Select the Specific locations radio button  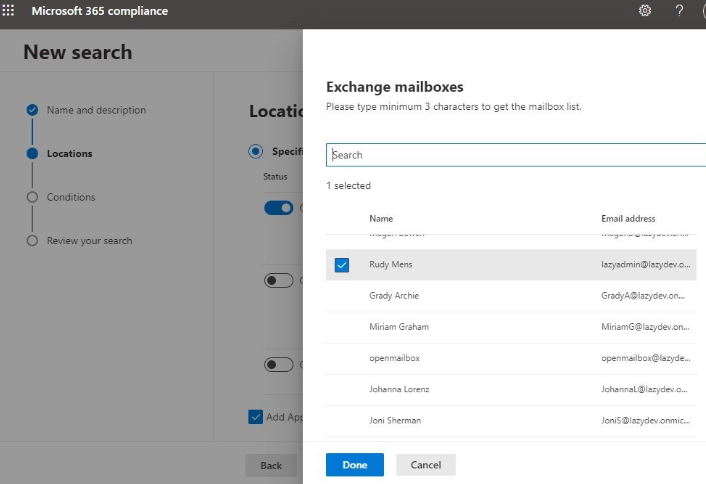point(255,151)
